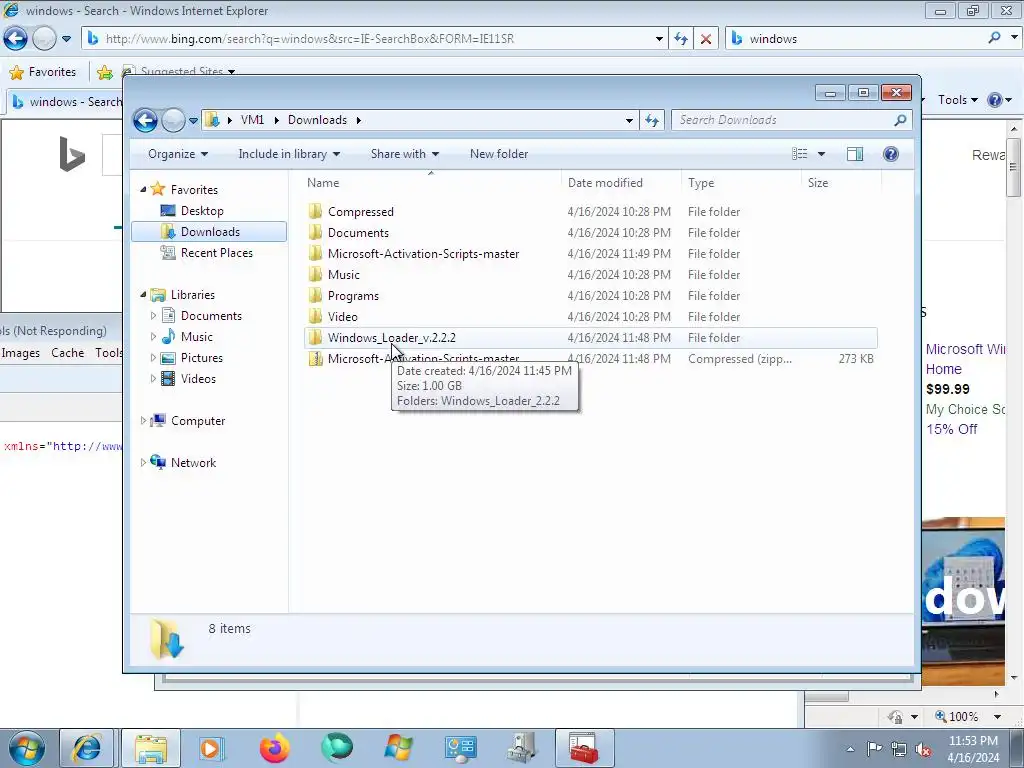1024x768 pixels.
Task: Click Add to Favorites Bar star icon
Action: click(x=104, y=72)
